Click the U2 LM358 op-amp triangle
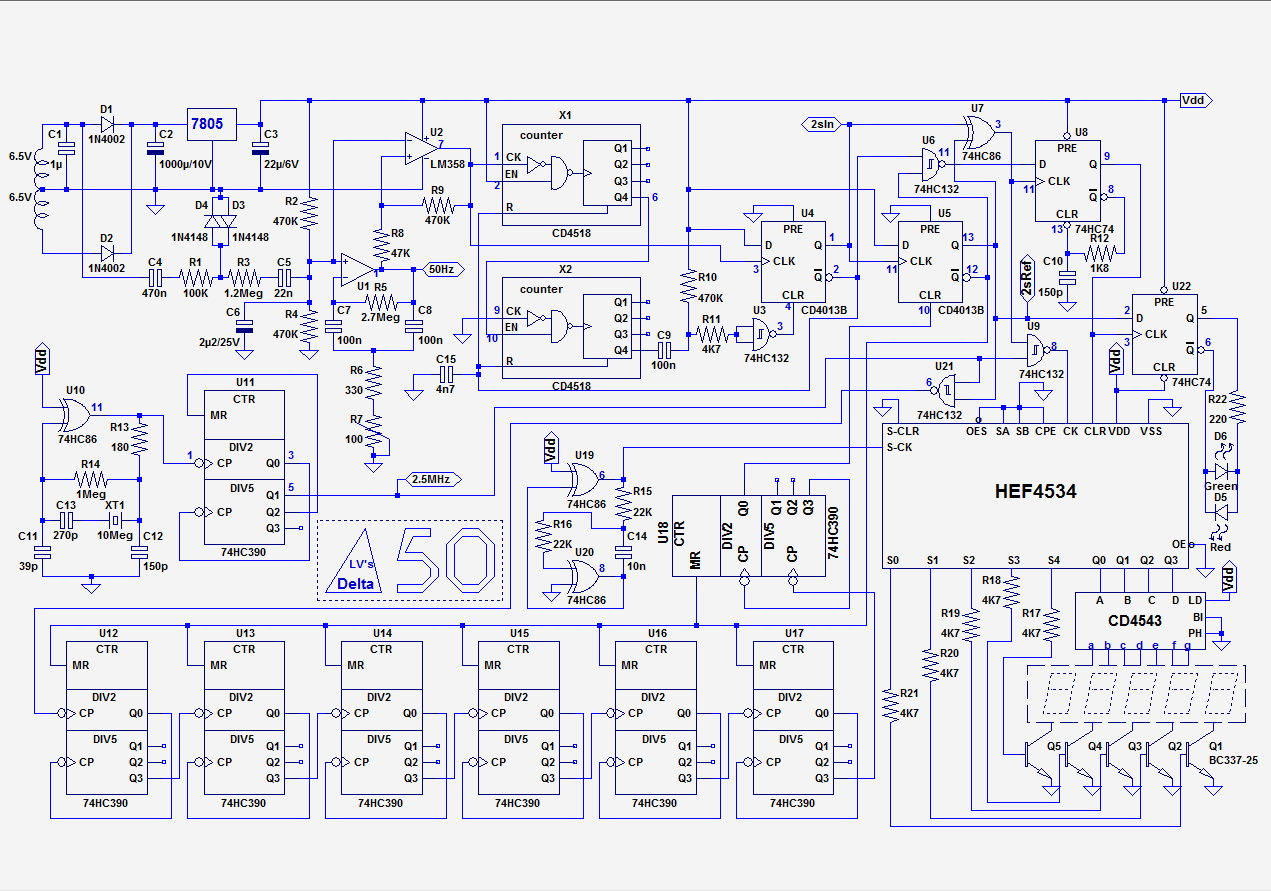This screenshot has width=1271, height=891. click(419, 148)
